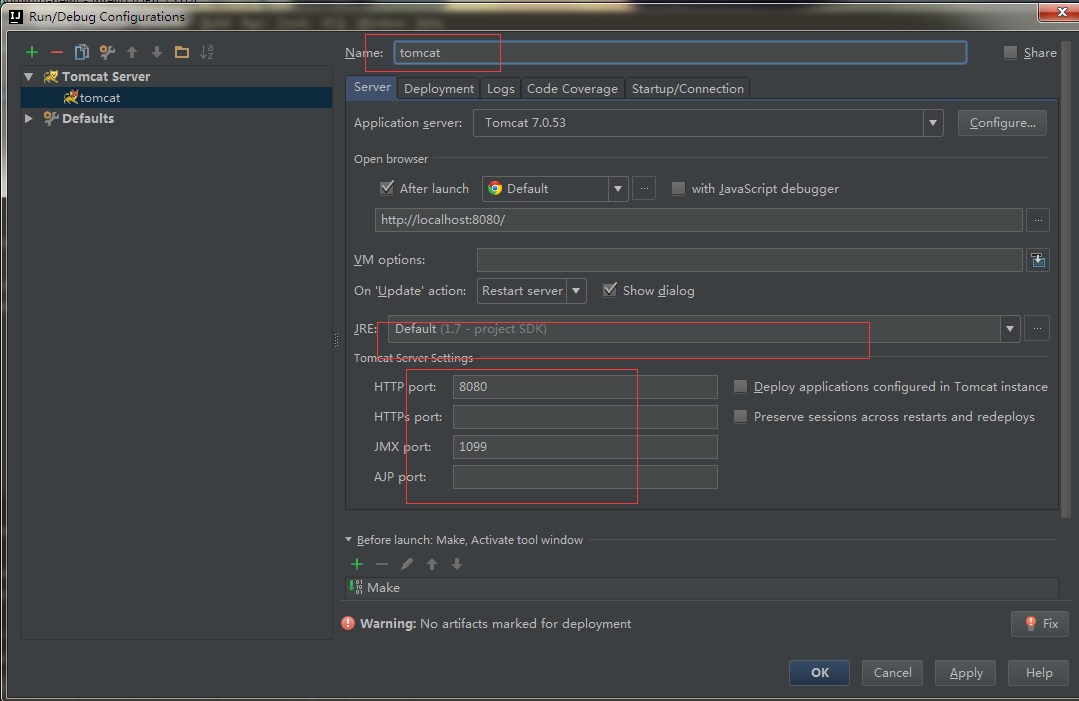Click Chrome icon in browser selector
1079x701 pixels.
[x=495, y=188]
